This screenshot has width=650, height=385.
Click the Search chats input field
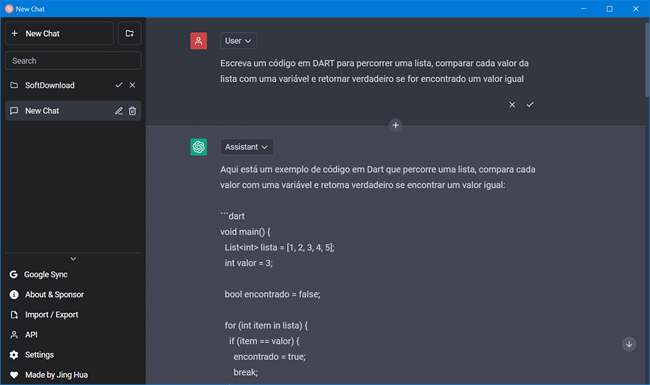[x=73, y=61]
